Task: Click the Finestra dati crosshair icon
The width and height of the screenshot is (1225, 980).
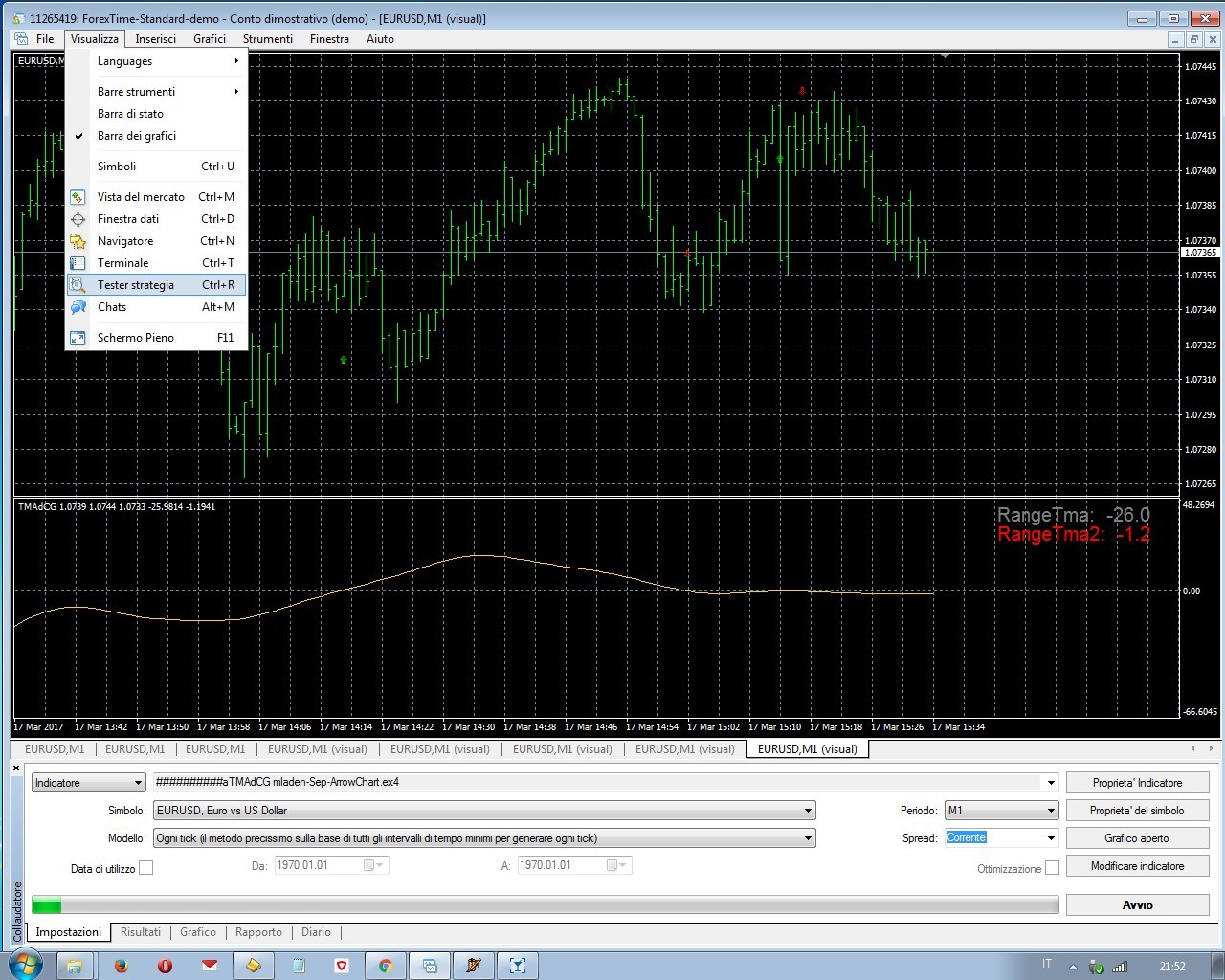Action: pyautogui.click(x=78, y=219)
